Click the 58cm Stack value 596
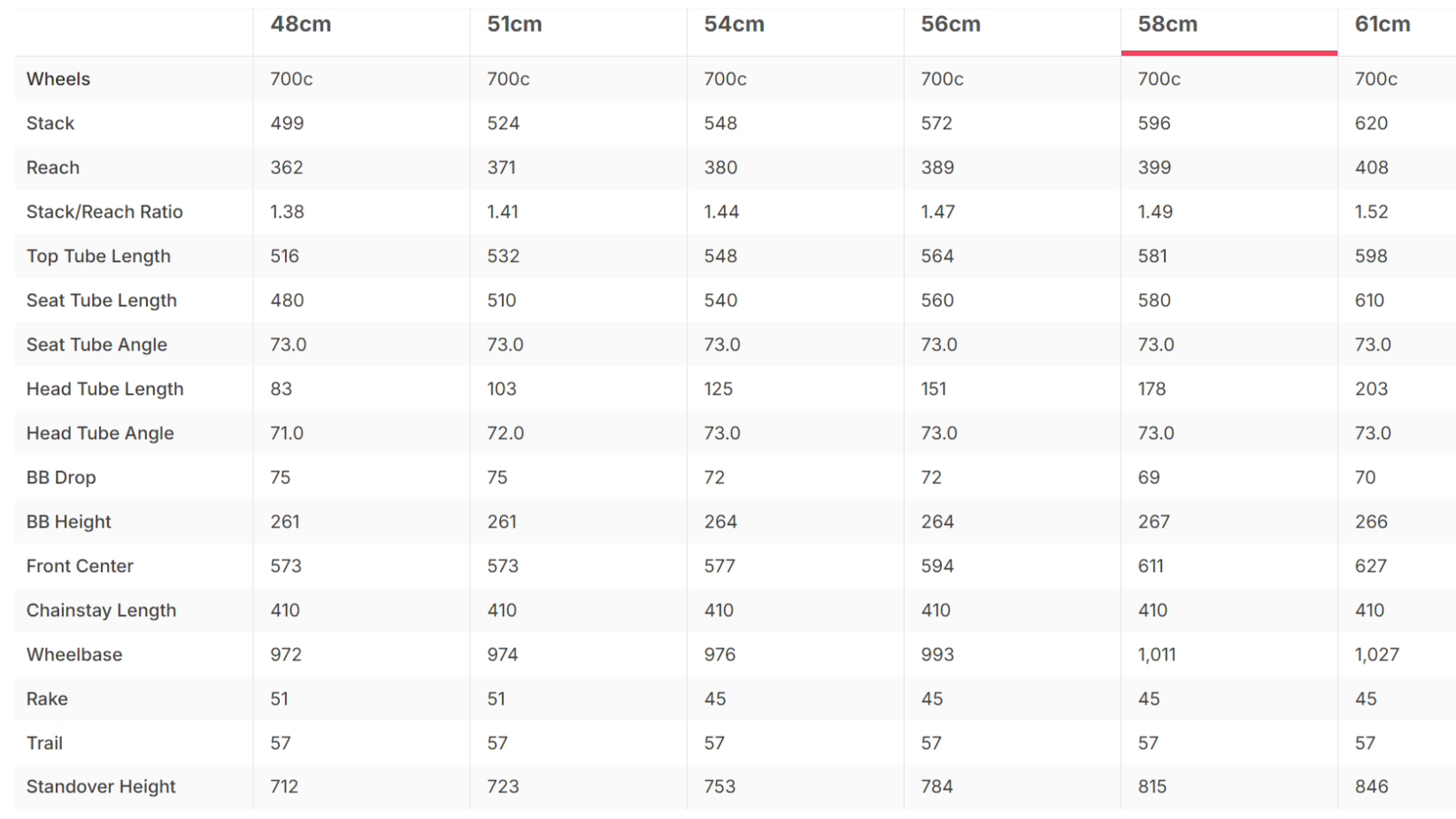Image resolution: width=1456 pixels, height=819 pixels. tap(1154, 123)
